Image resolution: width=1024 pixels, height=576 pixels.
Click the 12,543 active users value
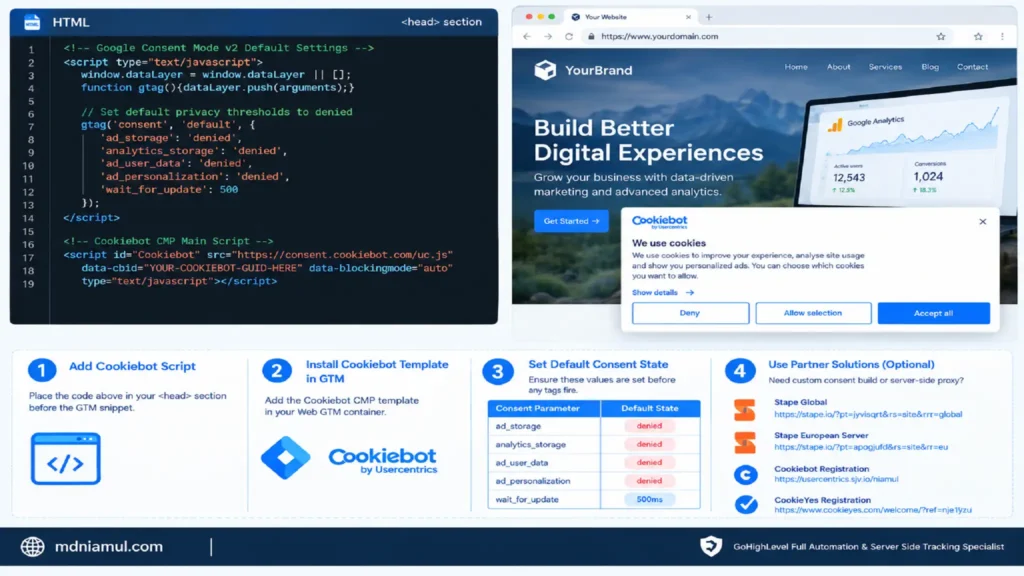tap(849, 178)
